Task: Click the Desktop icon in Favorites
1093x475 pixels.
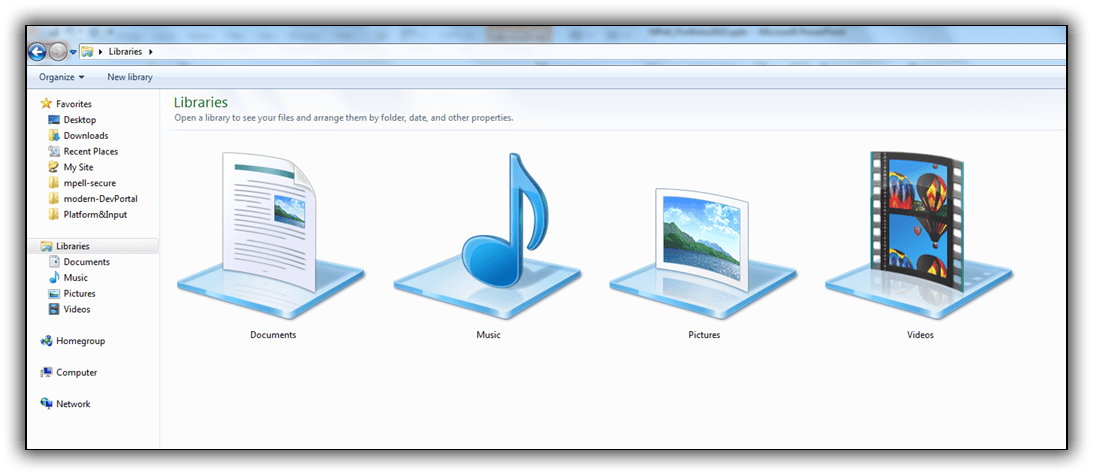Action: pyautogui.click(x=54, y=119)
